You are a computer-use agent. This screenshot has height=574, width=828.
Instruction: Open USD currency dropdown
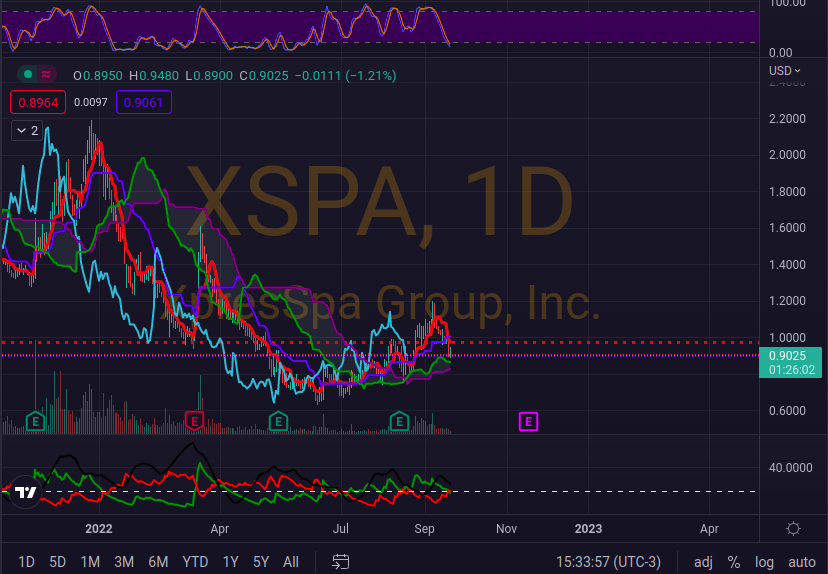pyautogui.click(x=785, y=70)
